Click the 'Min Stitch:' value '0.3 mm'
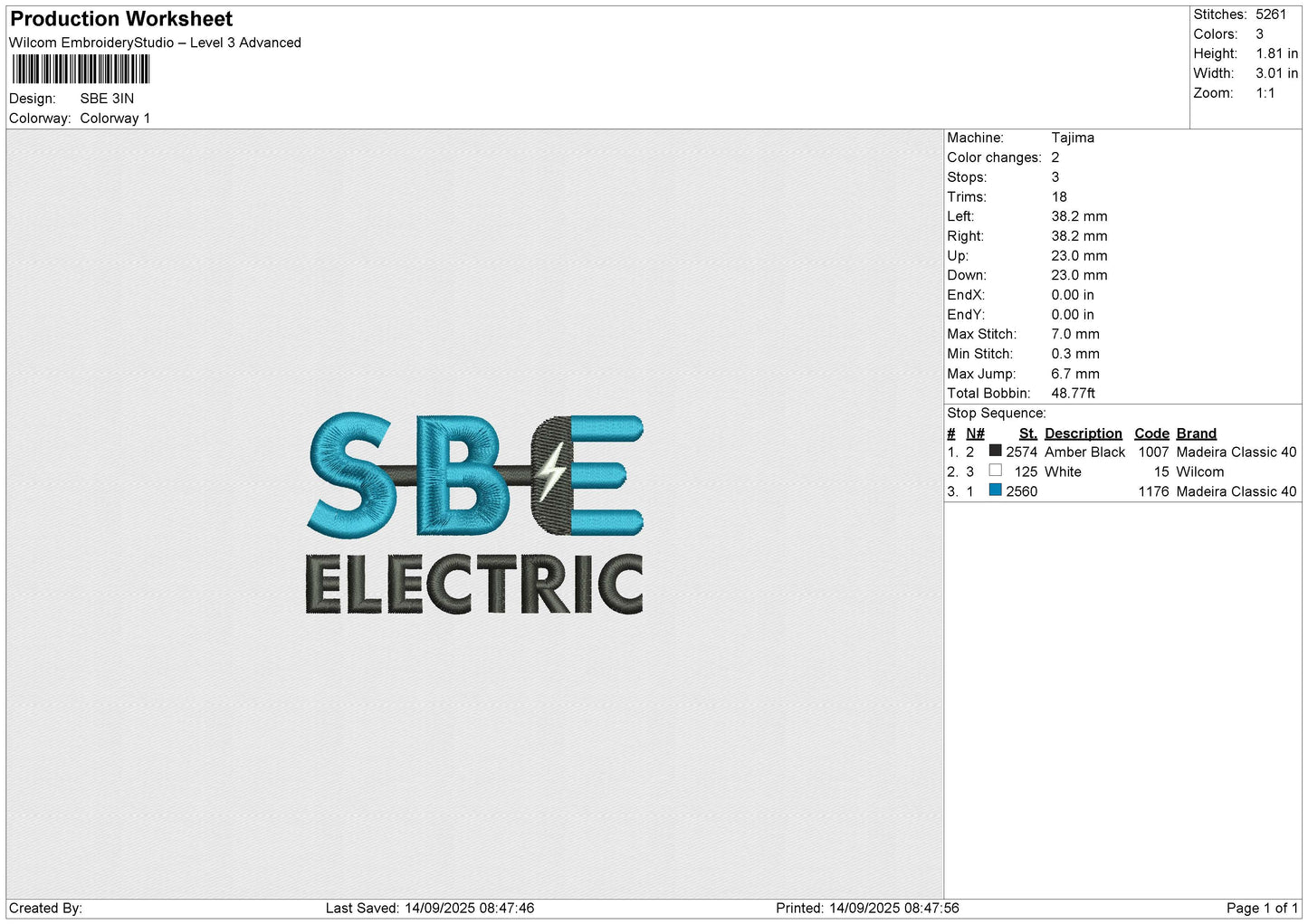Image resolution: width=1308 pixels, height=924 pixels. [x=1075, y=355]
